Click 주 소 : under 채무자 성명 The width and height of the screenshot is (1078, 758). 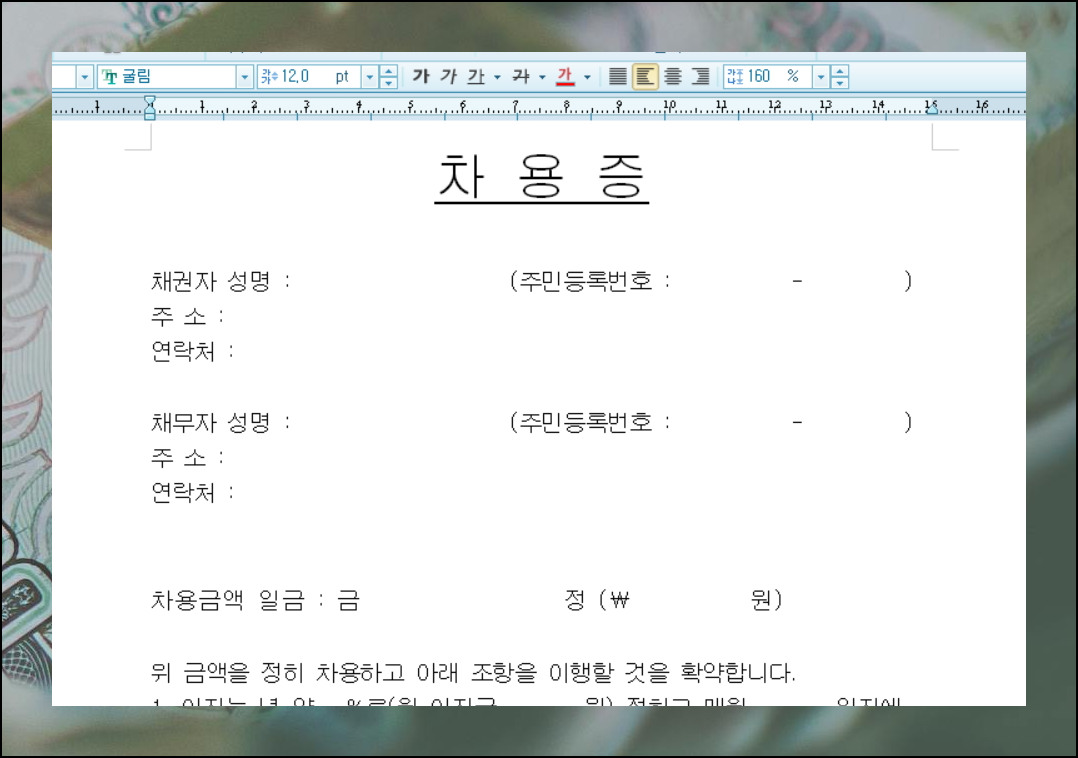[188, 457]
